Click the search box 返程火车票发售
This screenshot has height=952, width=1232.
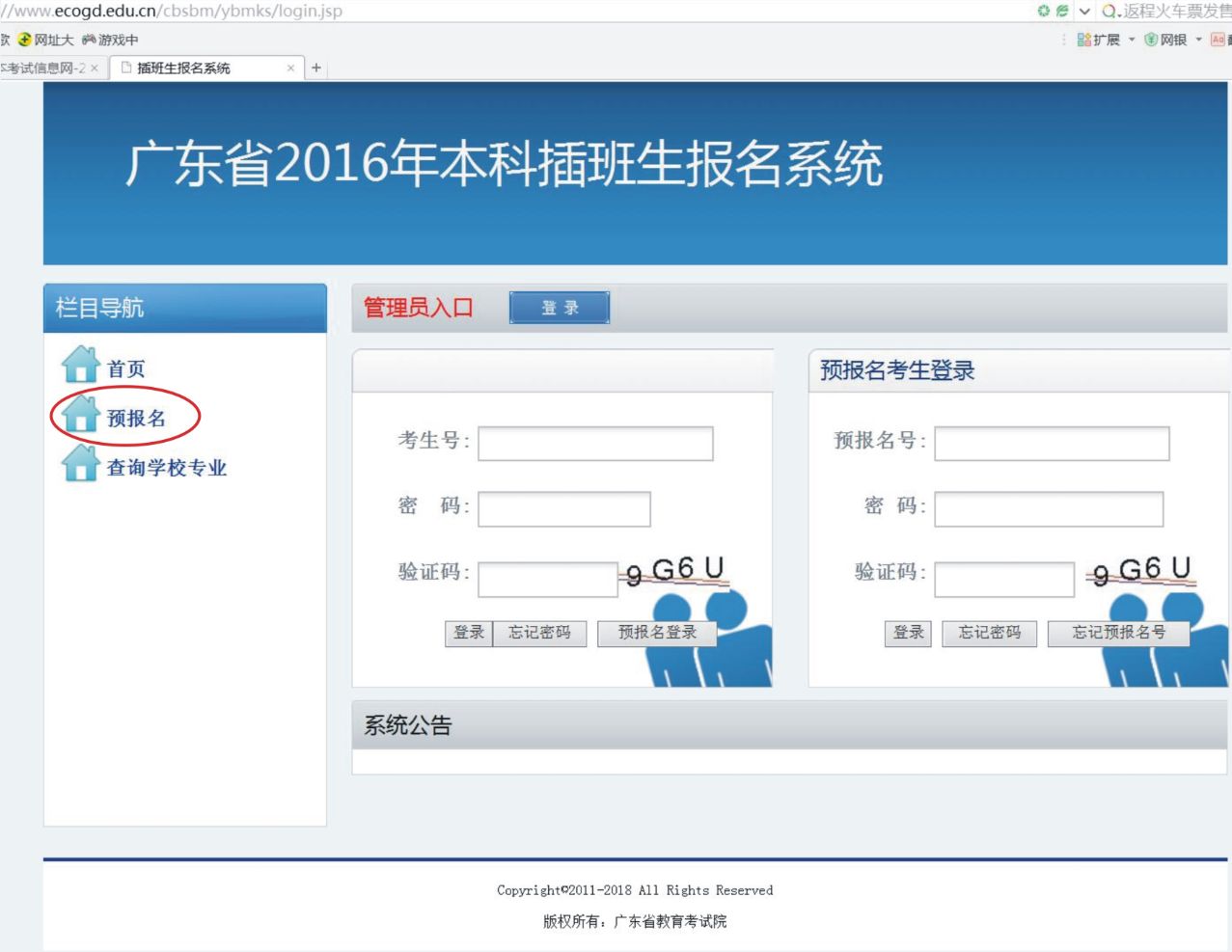click(x=1175, y=12)
